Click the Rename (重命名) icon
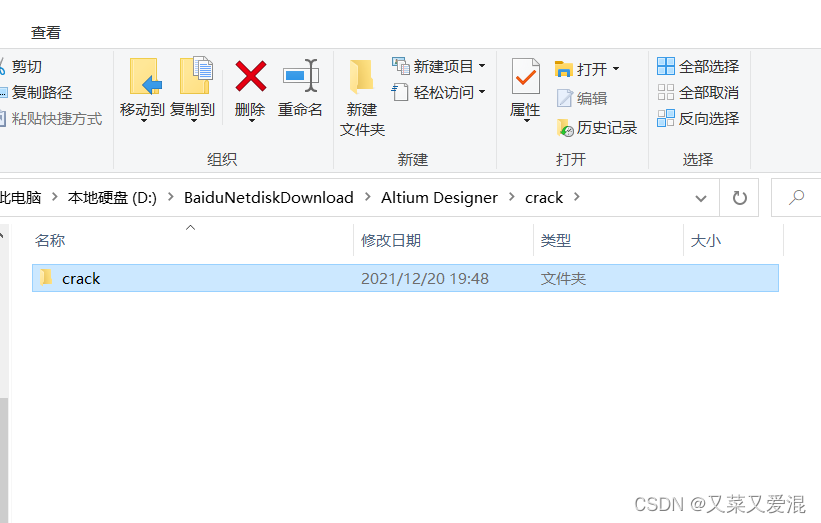This screenshot has height=523, width=821. [301, 76]
